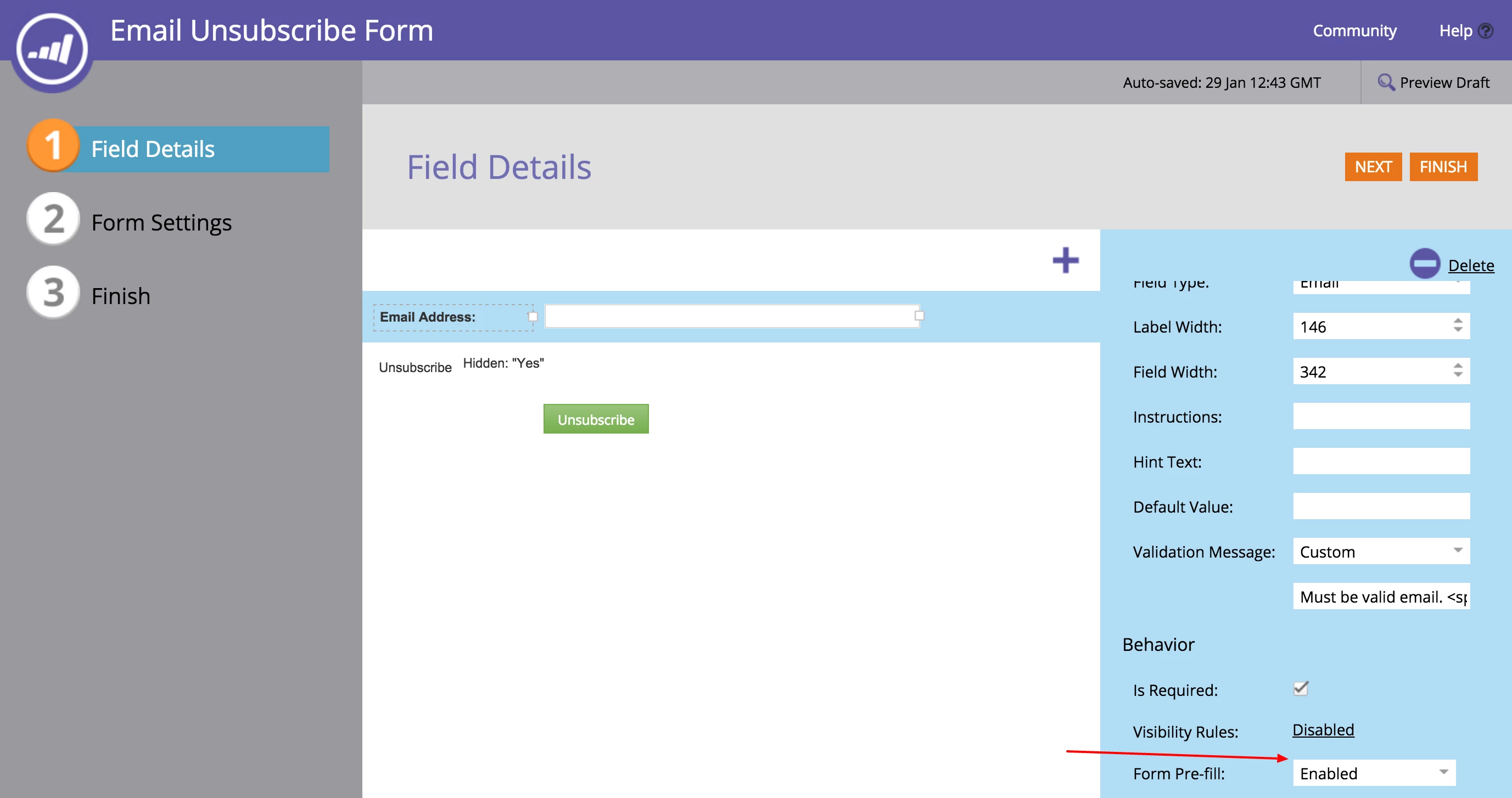Click the Email Address label resize handle
This screenshot has height=798, width=1512.
tap(533, 317)
